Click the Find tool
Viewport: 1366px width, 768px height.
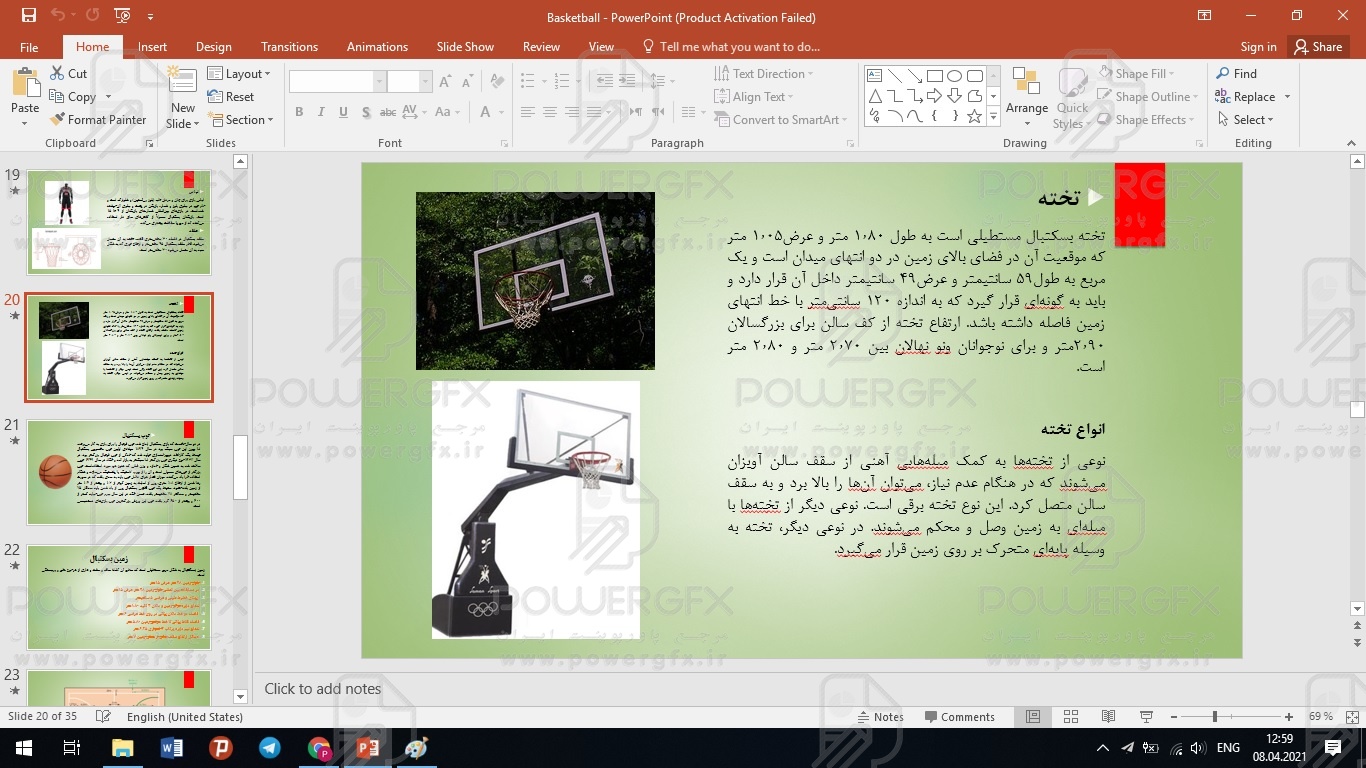point(1236,74)
